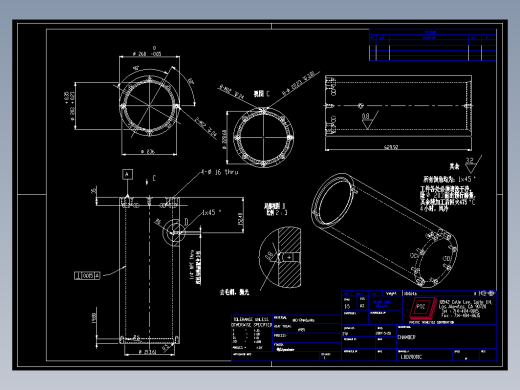
Task: Select the '其余' label beside the roughness symbol
Action: (454, 166)
